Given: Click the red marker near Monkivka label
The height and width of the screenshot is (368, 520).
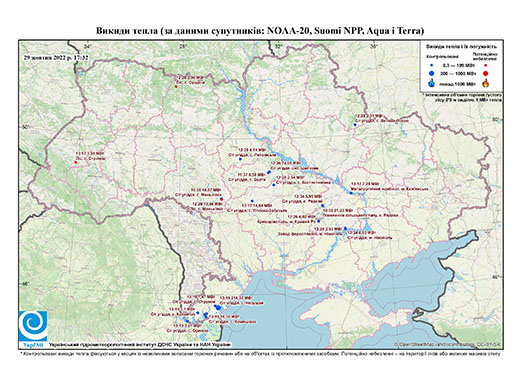Looking at the screenshot, I should pyautogui.click(x=222, y=199).
